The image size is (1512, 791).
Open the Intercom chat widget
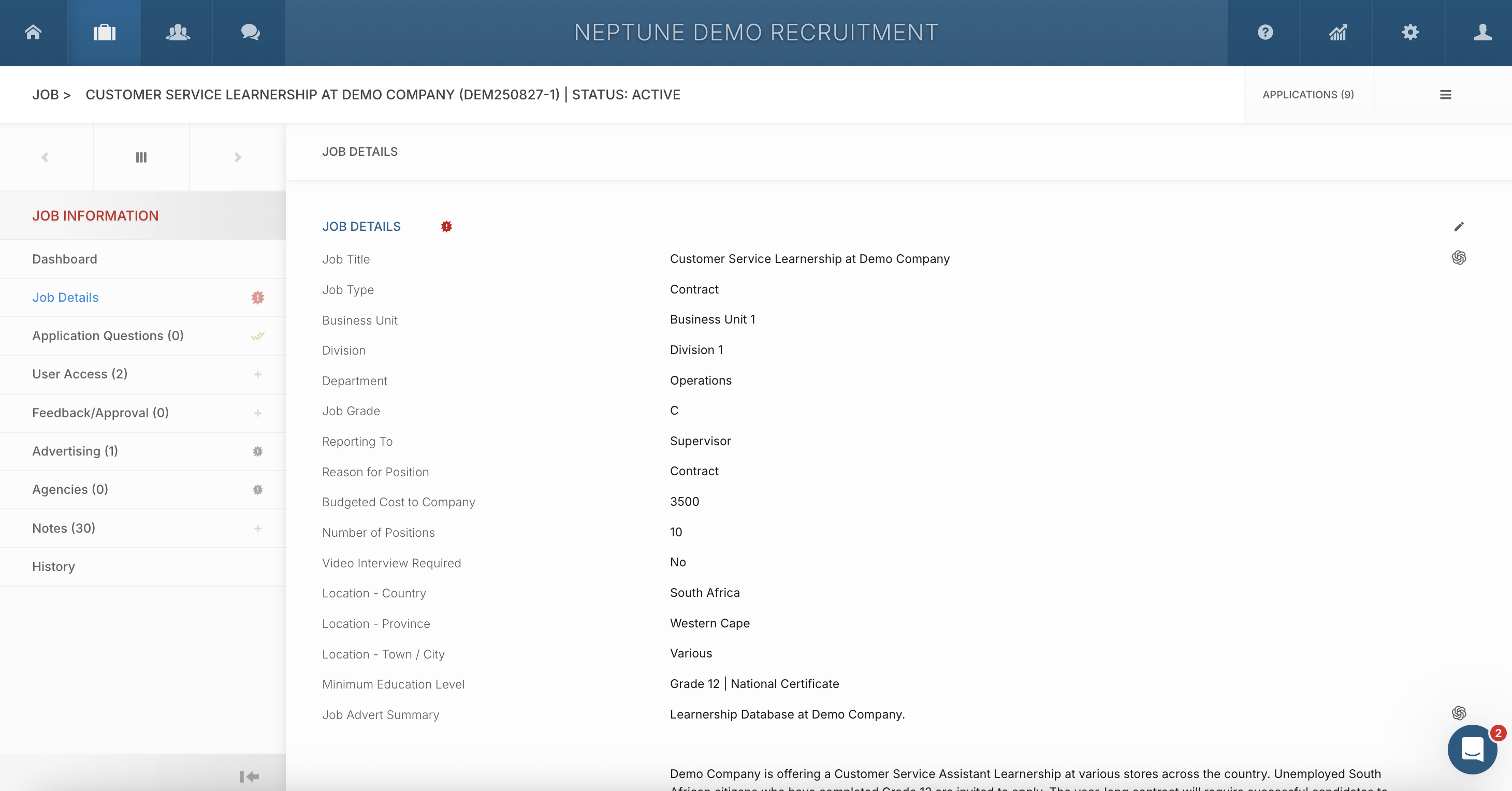click(1472, 750)
